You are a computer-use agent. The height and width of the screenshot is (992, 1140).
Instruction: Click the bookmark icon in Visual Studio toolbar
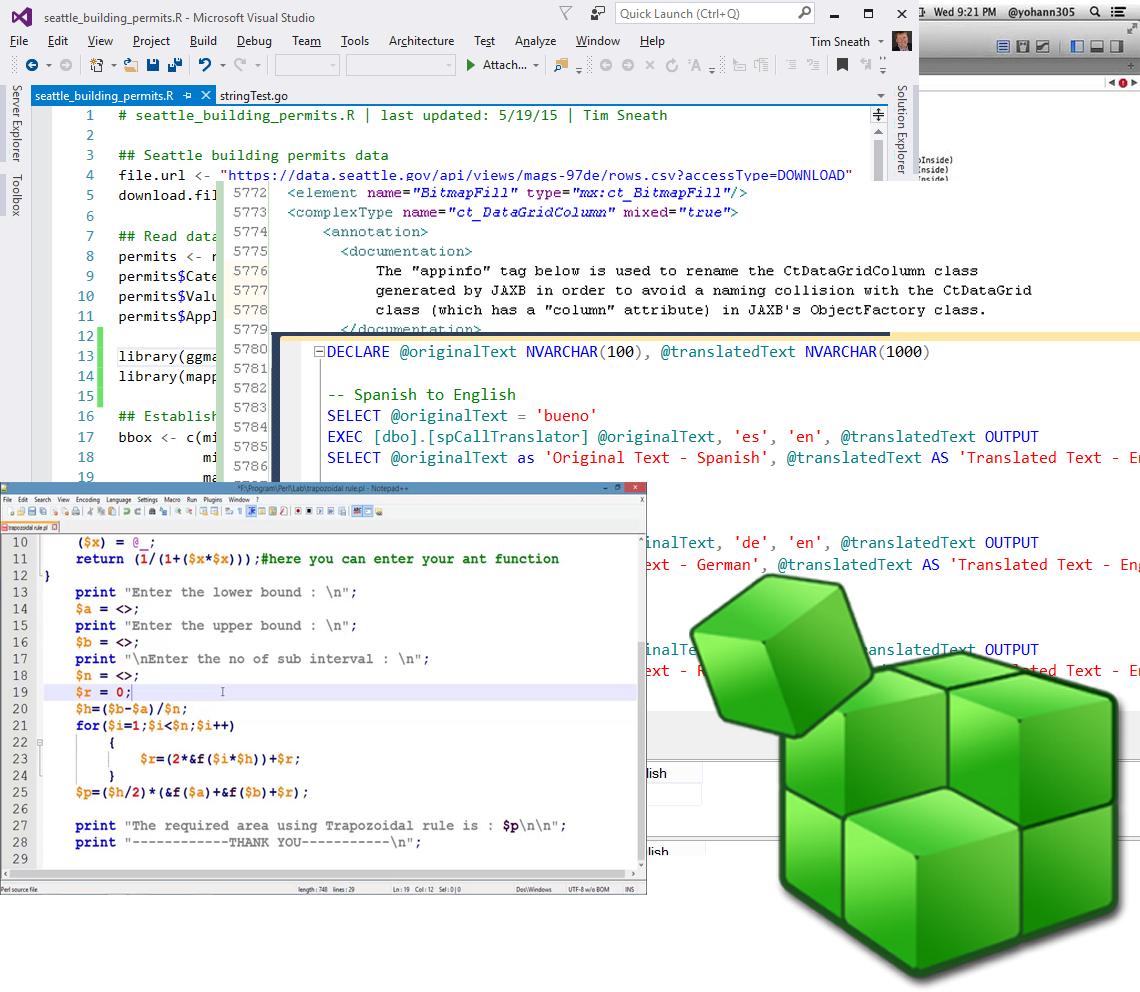(842, 65)
